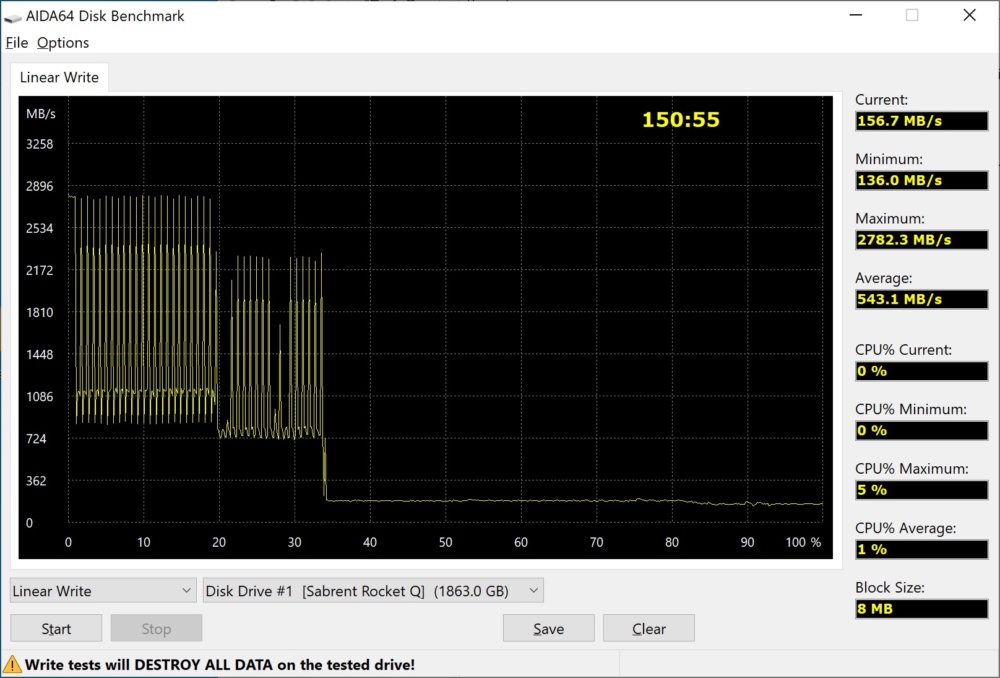The width and height of the screenshot is (1000, 678).
Task: Click the CPU% Average value 1 %
Action: (x=922, y=549)
